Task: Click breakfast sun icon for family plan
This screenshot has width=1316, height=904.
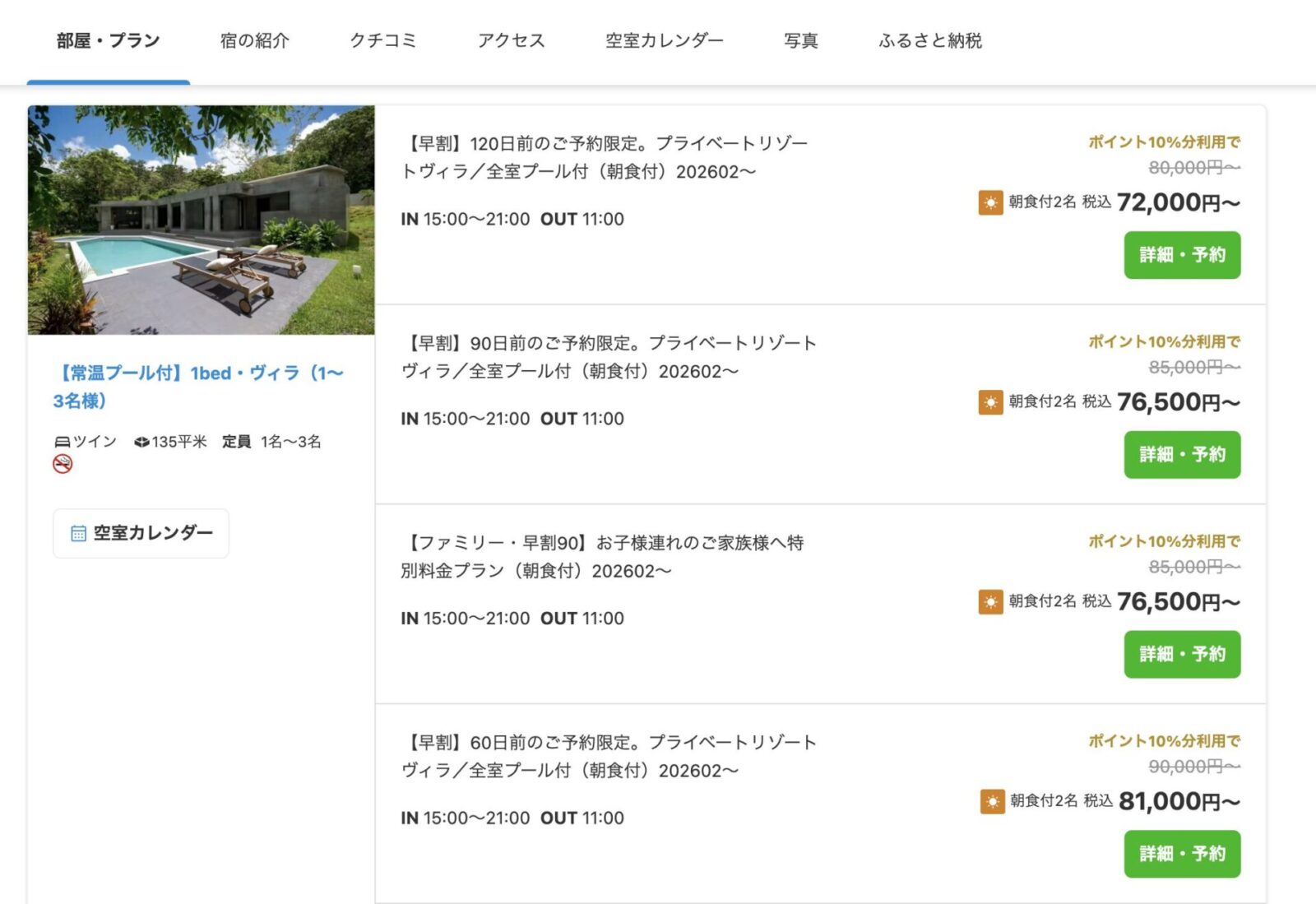Action: 990,602
